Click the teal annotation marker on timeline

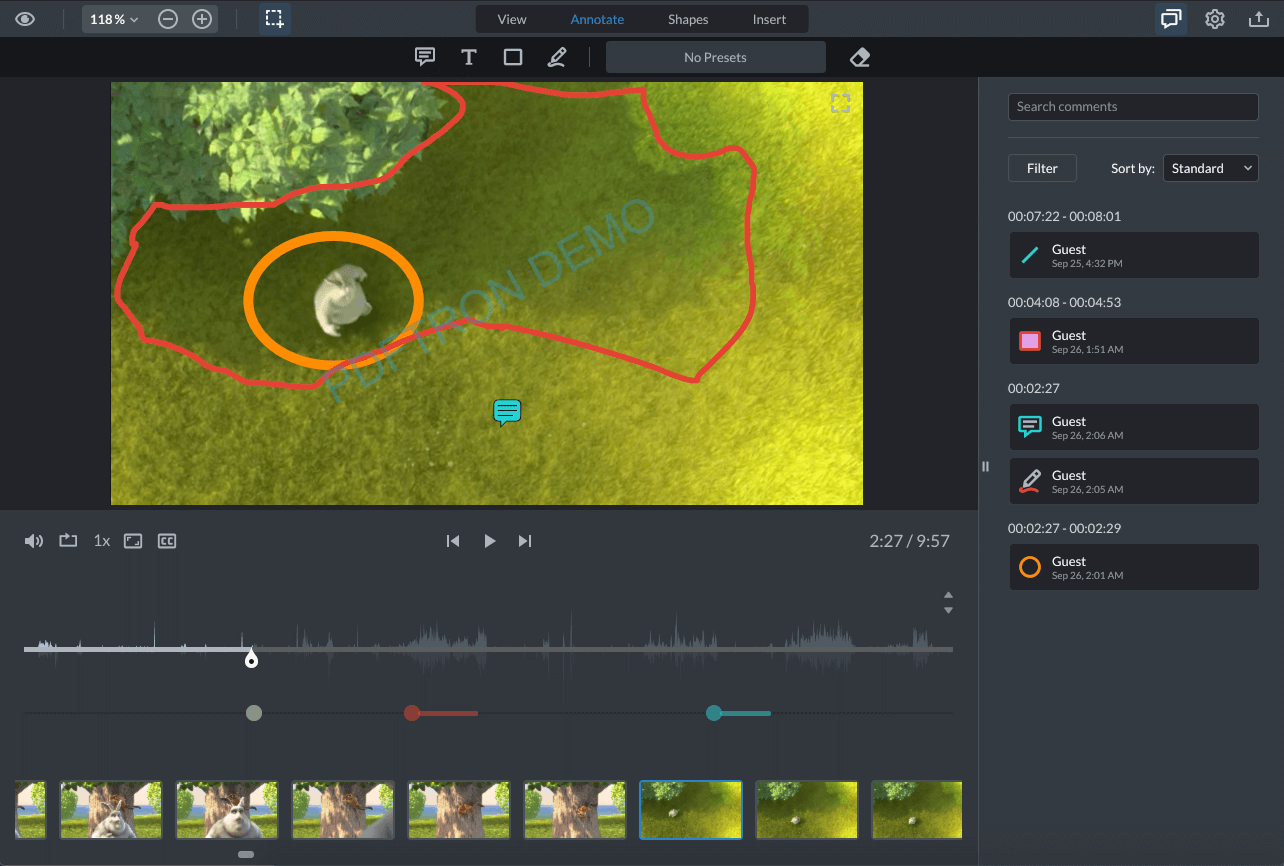tap(713, 713)
